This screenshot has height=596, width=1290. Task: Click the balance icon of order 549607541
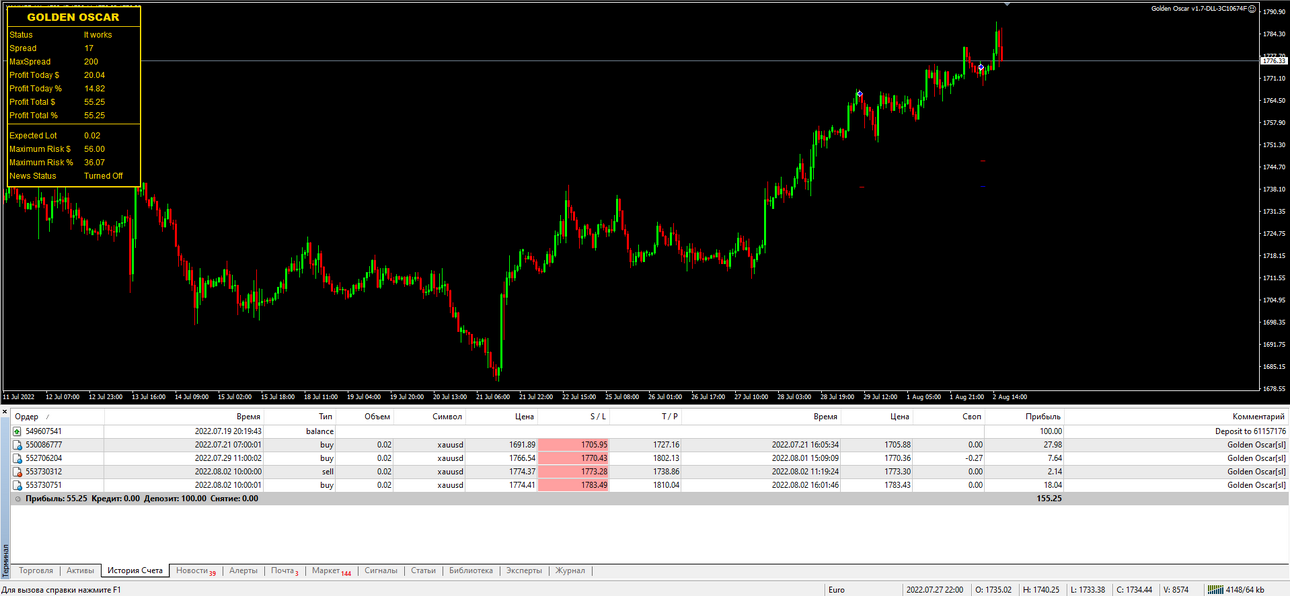click(x=17, y=431)
